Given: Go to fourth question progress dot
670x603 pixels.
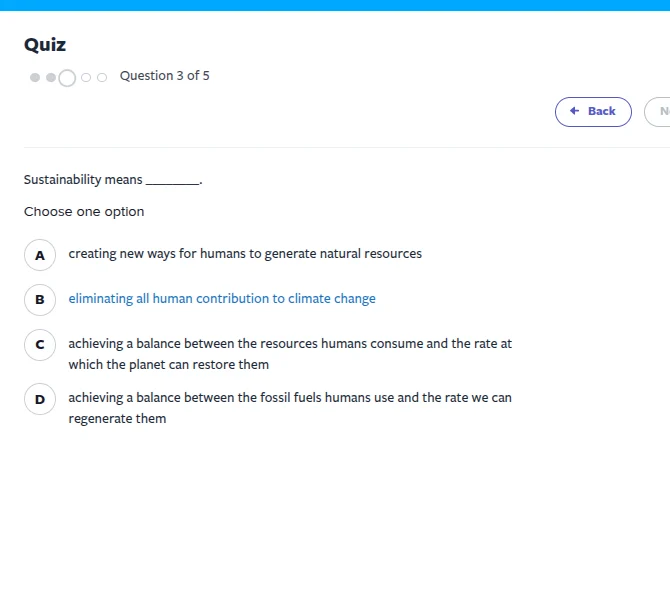Looking at the screenshot, I should pos(86,77).
